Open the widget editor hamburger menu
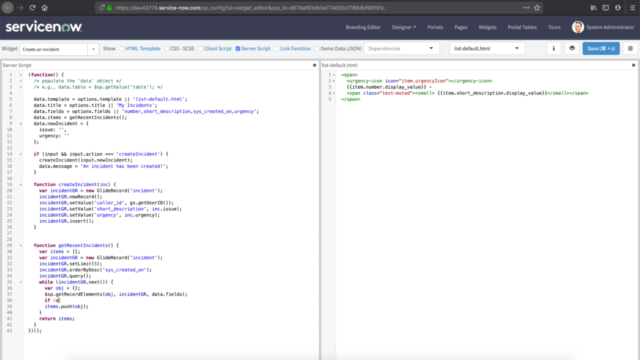The height and width of the screenshot is (360, 640). [x=630, y=49]
